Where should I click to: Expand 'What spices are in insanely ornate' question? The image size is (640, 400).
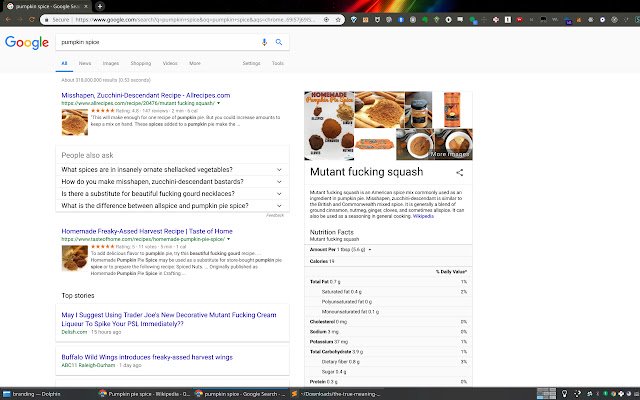point(172,169)
